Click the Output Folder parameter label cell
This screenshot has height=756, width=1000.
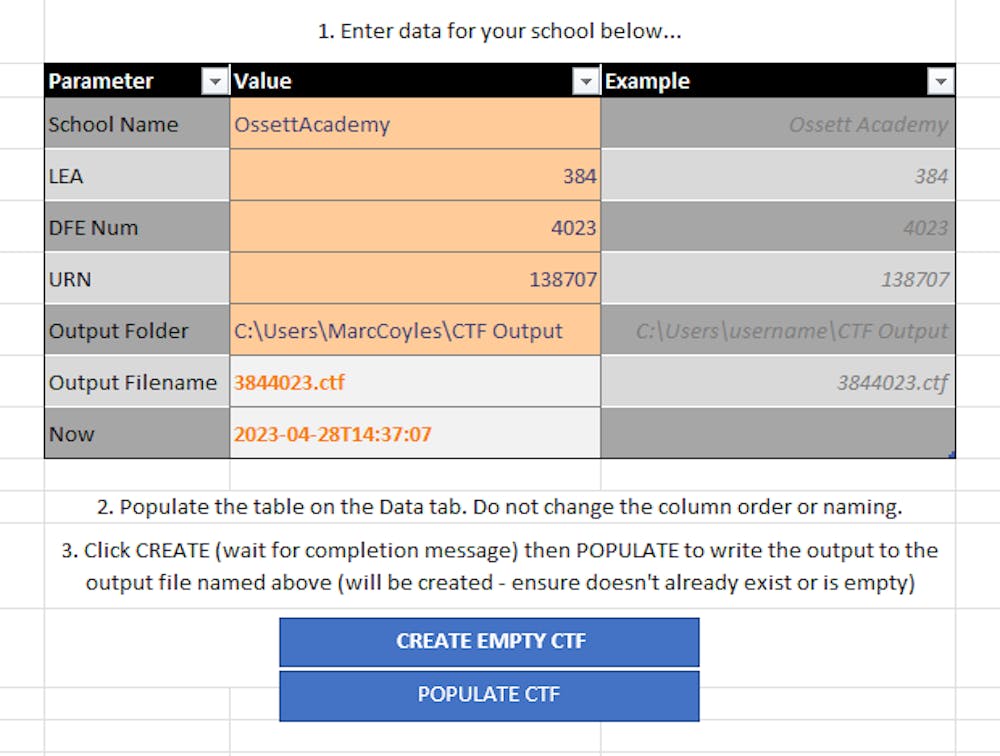137,331
